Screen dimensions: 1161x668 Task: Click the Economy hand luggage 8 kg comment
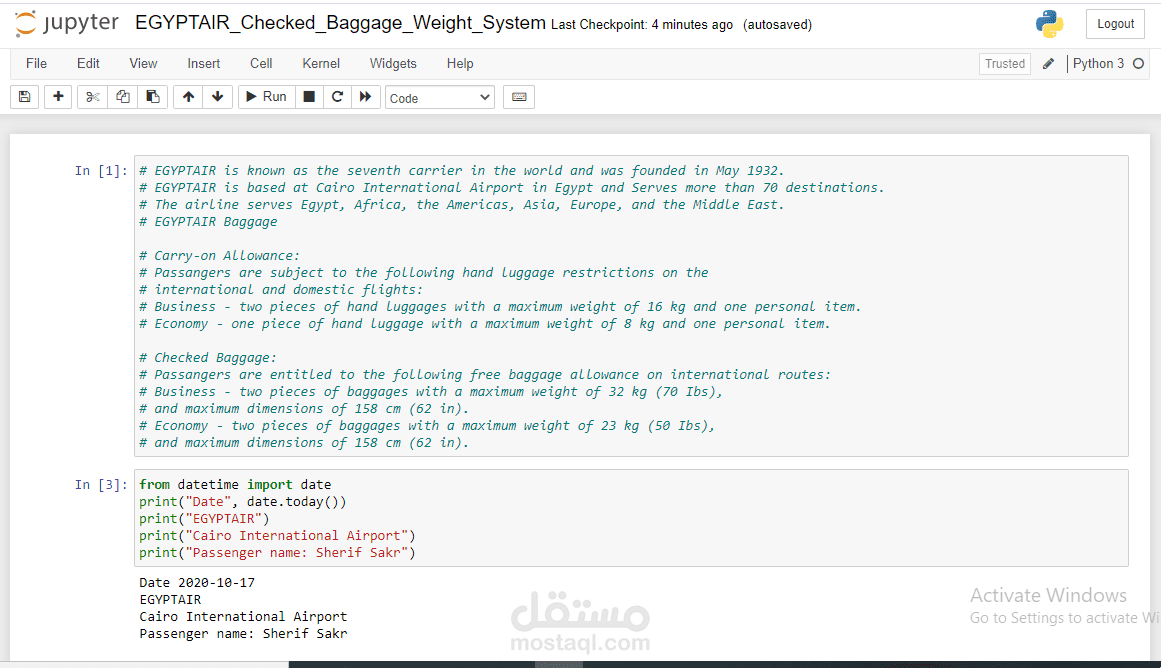484,324
